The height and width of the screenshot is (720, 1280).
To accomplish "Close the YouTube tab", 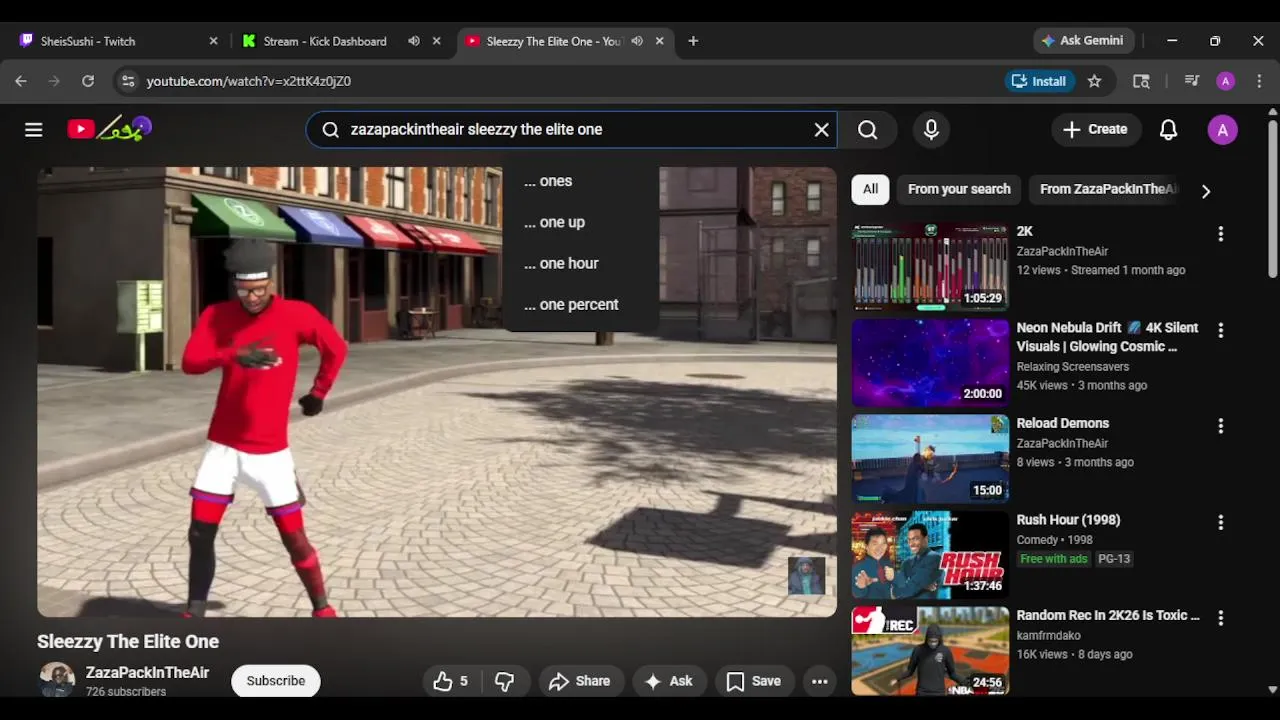I will tap(659, 41).
